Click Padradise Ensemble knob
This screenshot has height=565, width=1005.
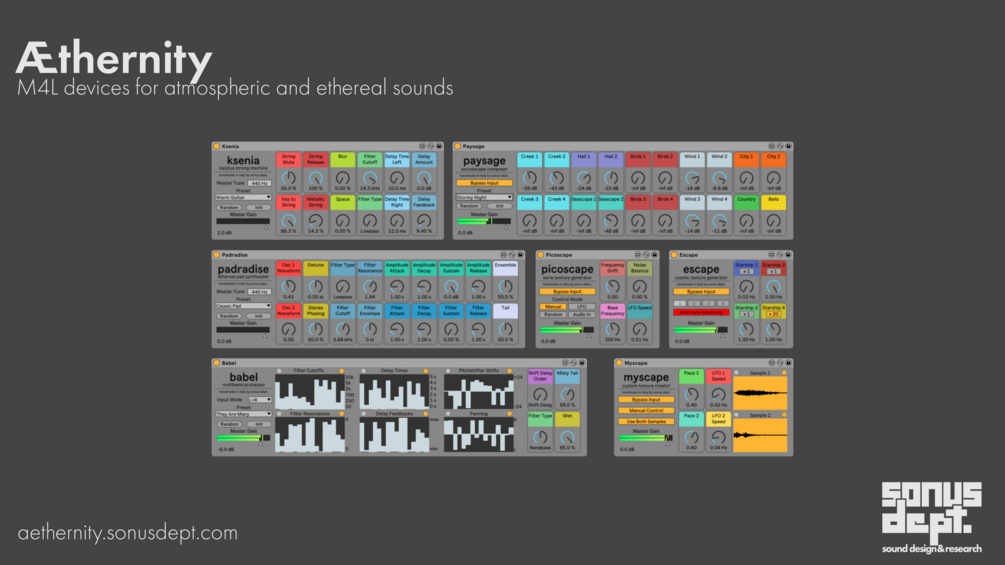pyautogui.click(x=505, y=287)
